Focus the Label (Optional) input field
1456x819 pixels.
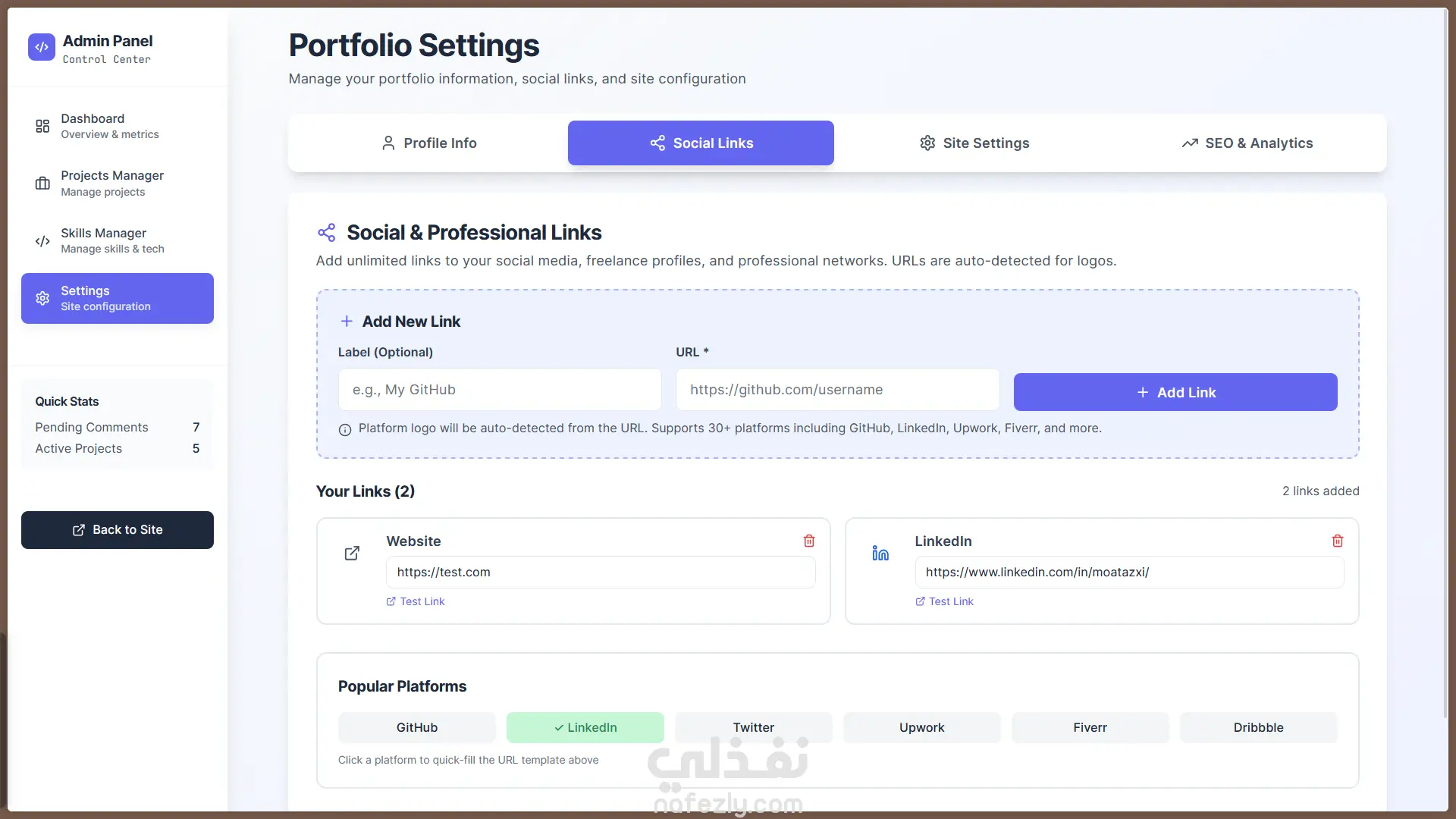click(x=500, y=390)
